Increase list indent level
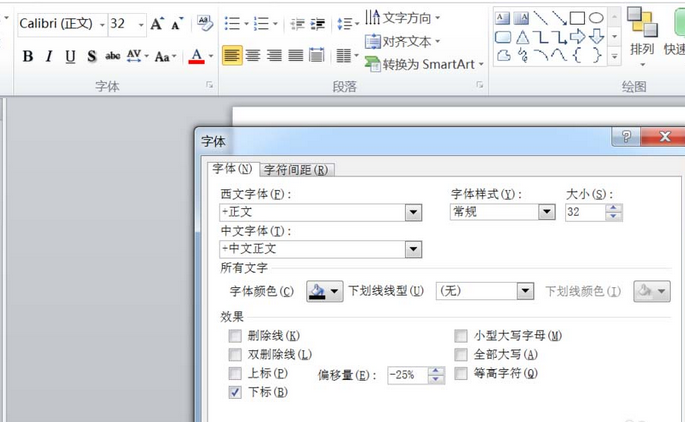The width and height of the screenshot is (685, 422). point(318,24)
